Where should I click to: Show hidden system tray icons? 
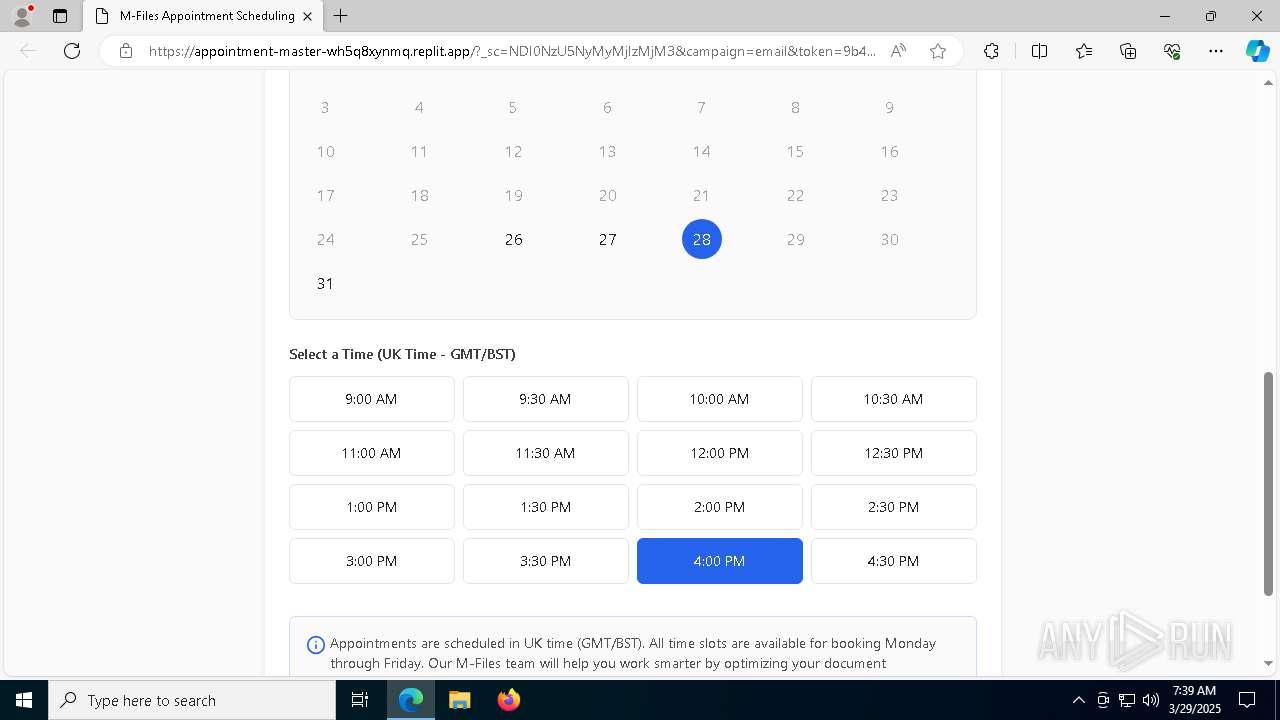point(1078,700)
